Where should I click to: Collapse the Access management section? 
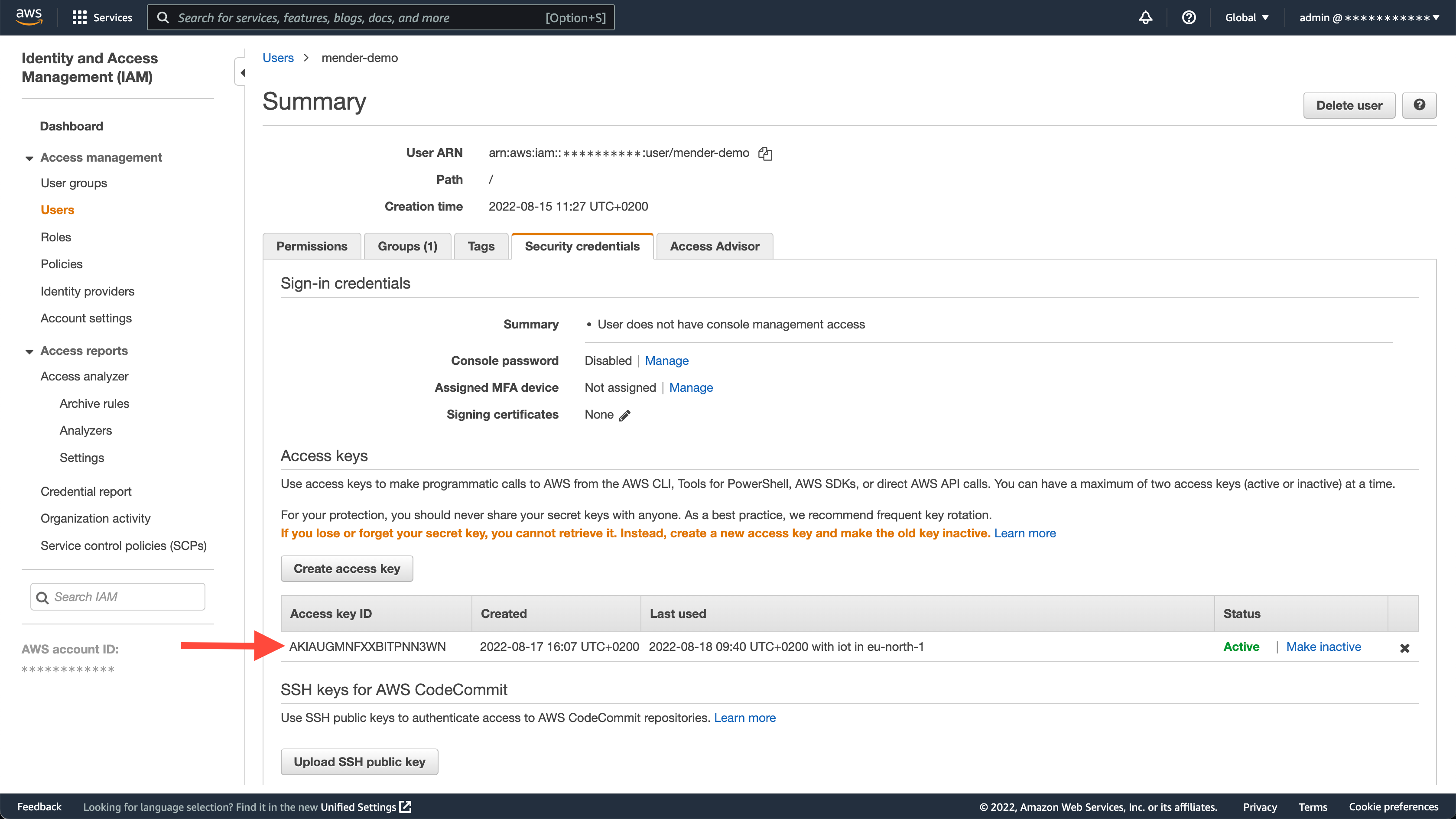coord(29,158)
